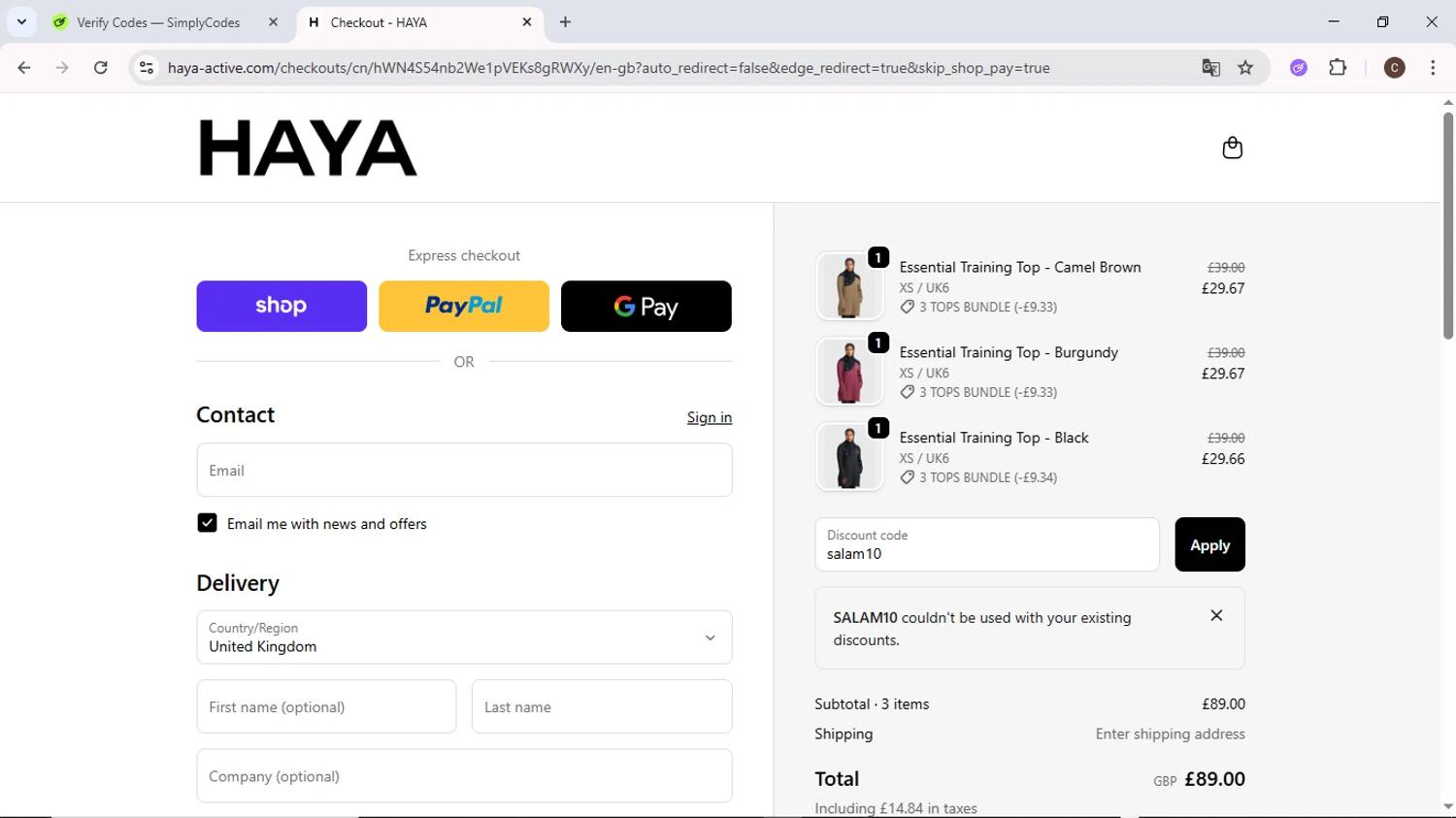
Task: Minimize the browser window
Action: [1334, 21]
